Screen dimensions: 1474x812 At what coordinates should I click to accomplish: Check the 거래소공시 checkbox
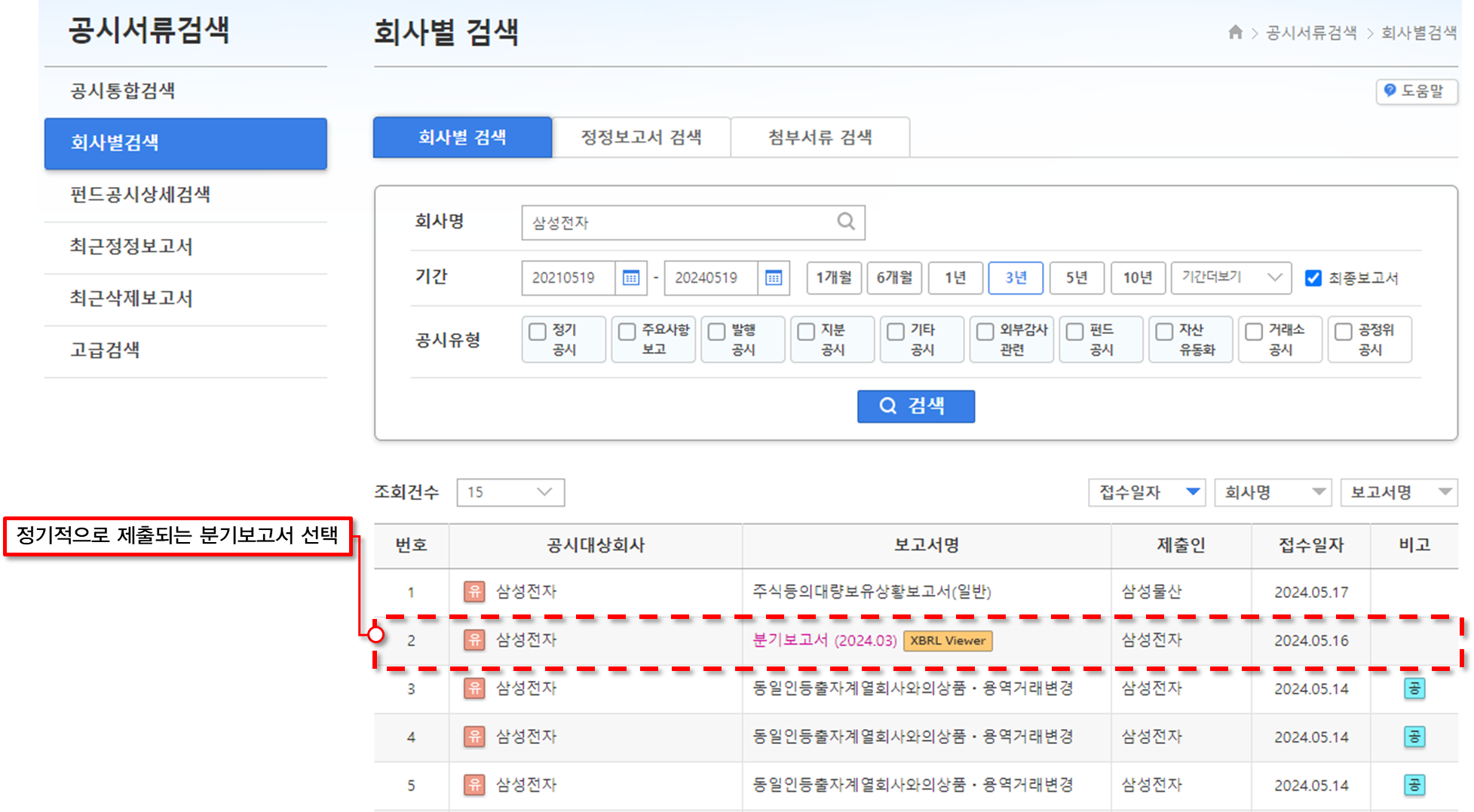(x=1254, y=332)
